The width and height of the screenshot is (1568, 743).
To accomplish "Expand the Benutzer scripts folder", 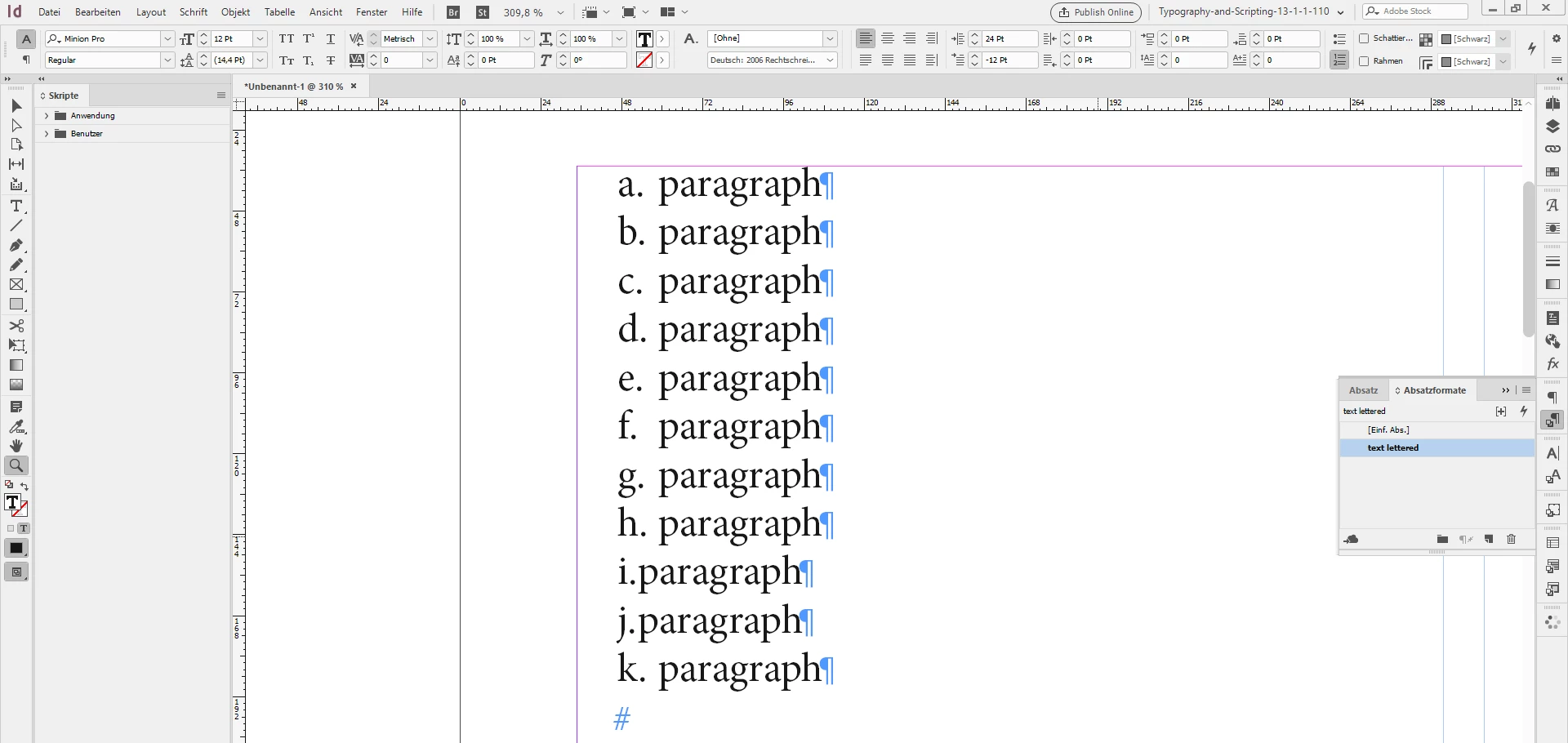I will pyautogui.click(x=47, y=134).
